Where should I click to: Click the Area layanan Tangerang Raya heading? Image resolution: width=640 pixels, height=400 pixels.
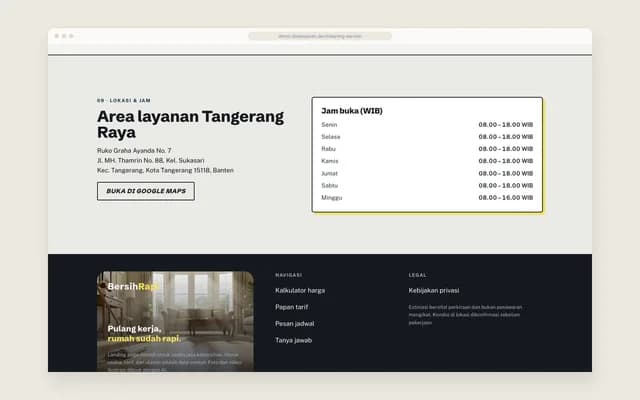click(x=190, y=124)
